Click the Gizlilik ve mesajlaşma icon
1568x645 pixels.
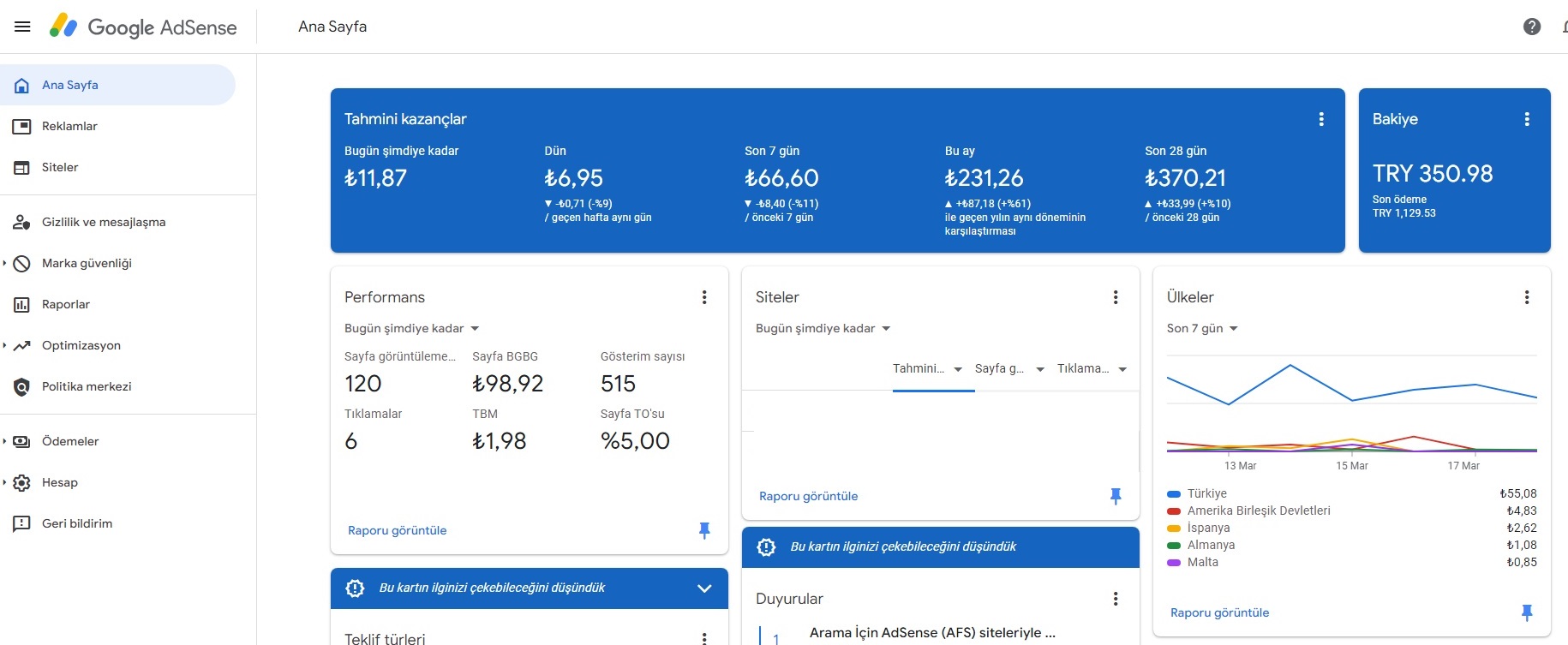pos(22,222)
